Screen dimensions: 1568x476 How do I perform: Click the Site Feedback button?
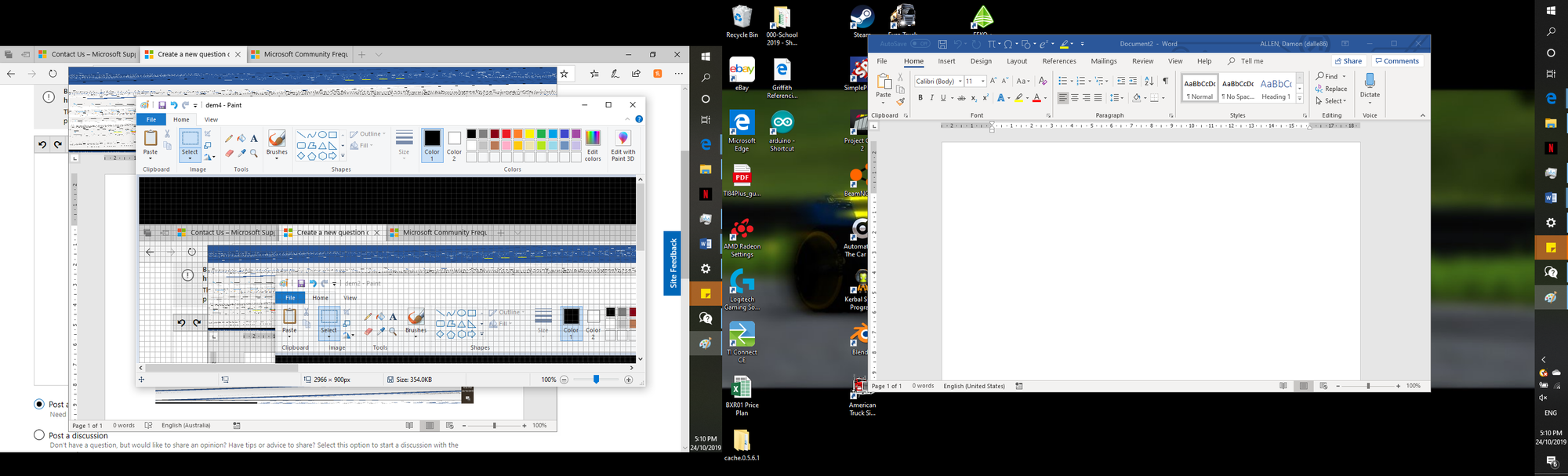click(x=672, y=263)
